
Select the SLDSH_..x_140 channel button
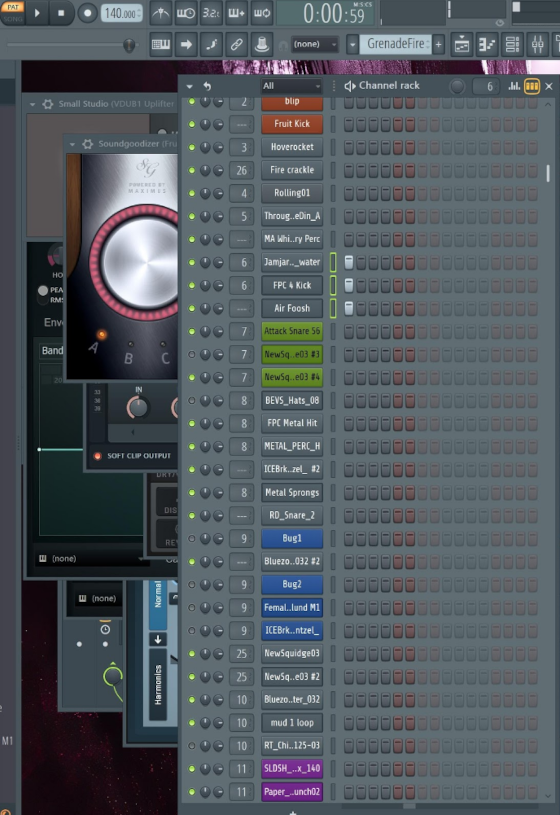point(292,768)
